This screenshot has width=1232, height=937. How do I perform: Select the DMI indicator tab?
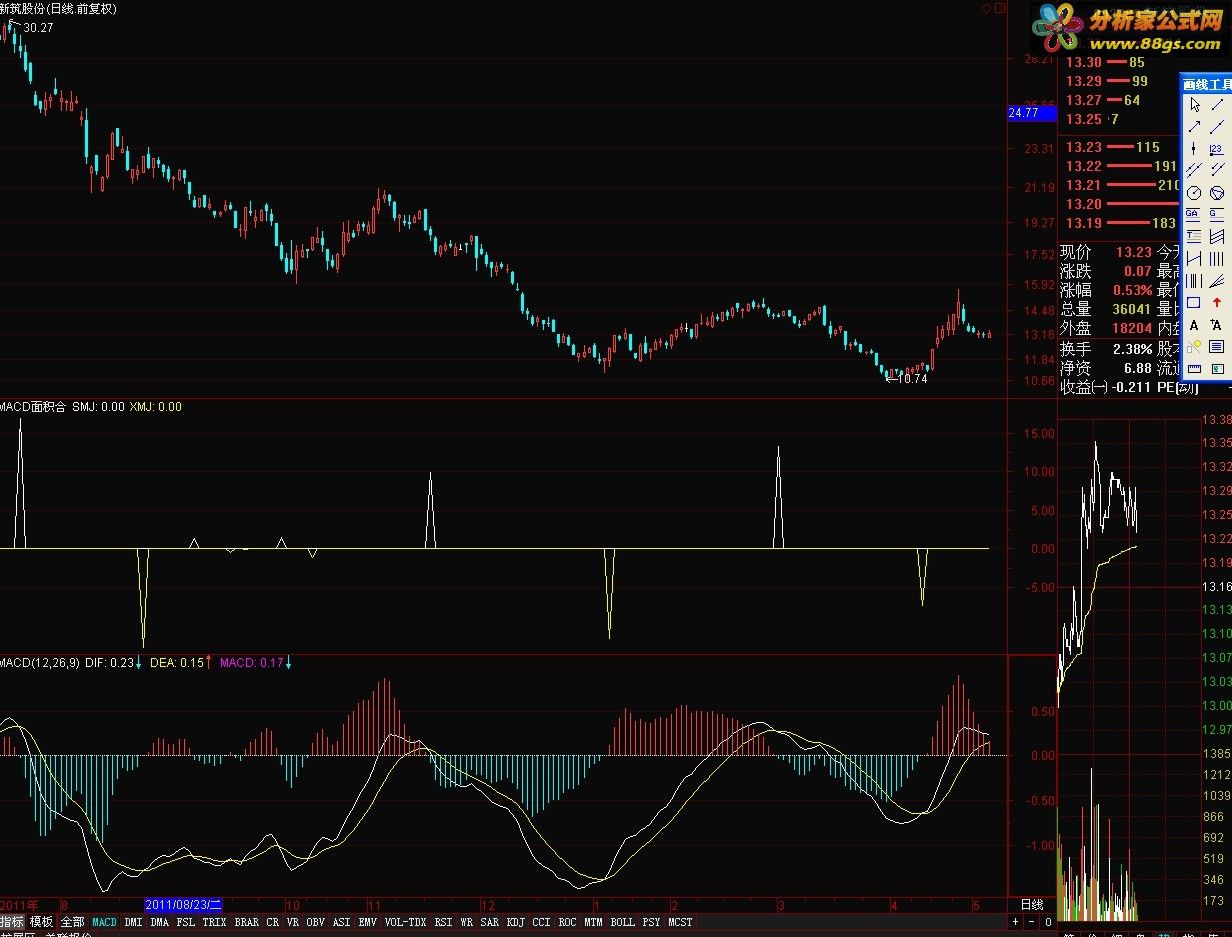[x=133, y=922]
